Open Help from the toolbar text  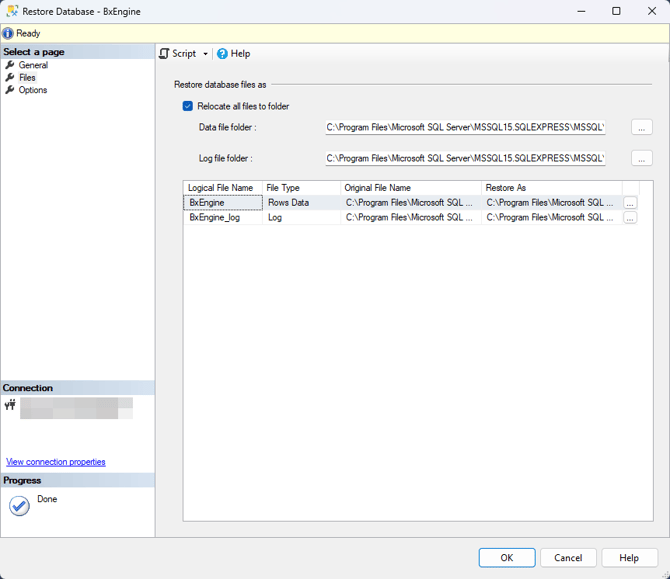(x=240, y=53)
